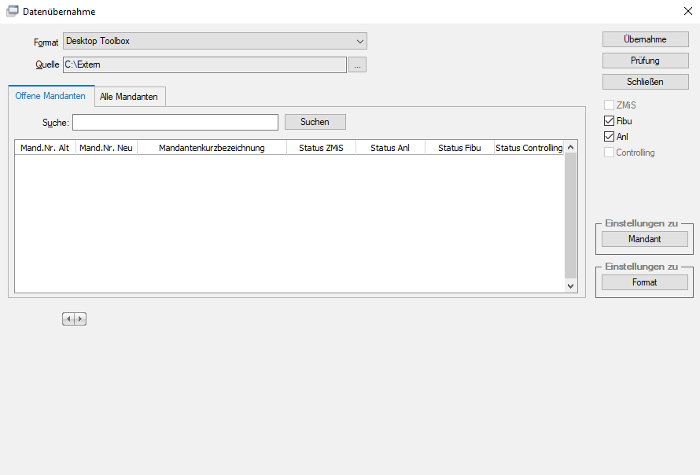Click the Suchen button
This screenshot has width=700, height=475.
pyautogui.click(x=315, y=122)
